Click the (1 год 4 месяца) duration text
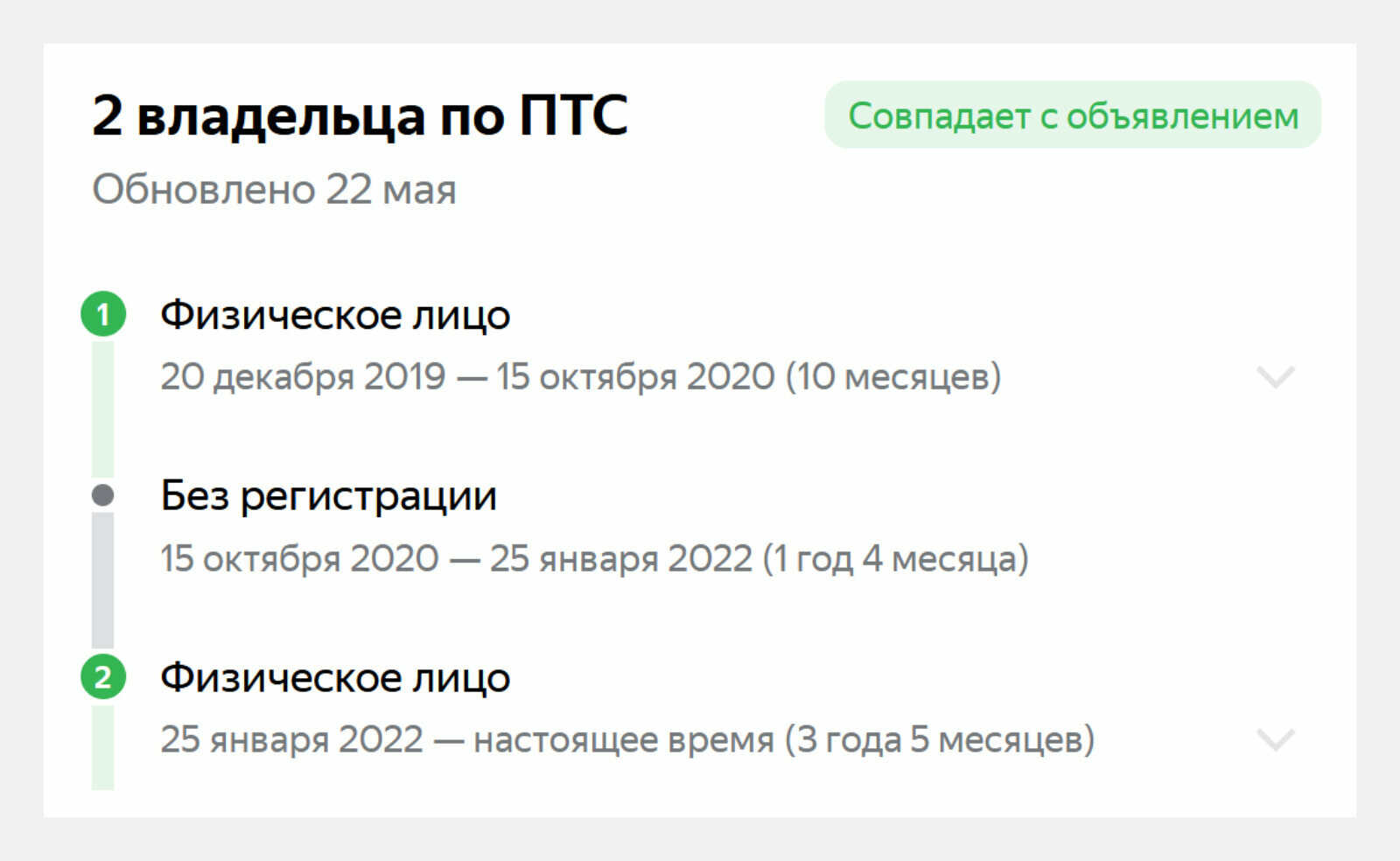The height and width of the screenshot is (861, 1400). (x=896, y=559)
